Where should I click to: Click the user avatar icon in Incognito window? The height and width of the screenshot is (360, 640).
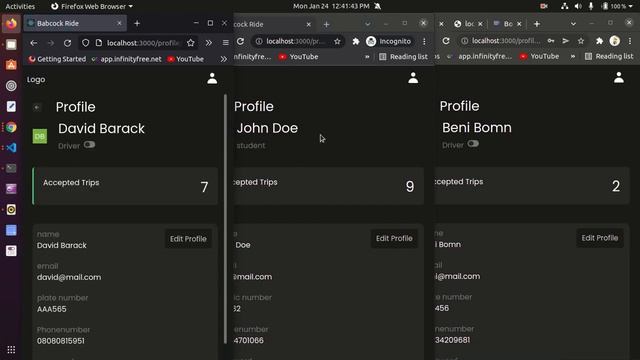[x=413, y=78]
